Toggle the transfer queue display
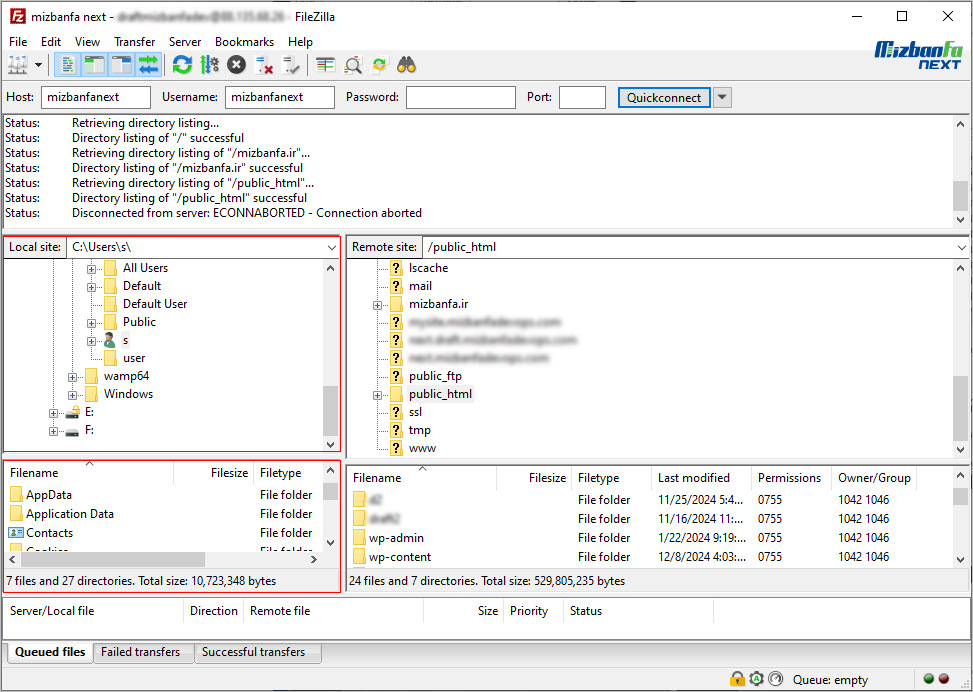The image size is (973, 692). coord(148,65)
